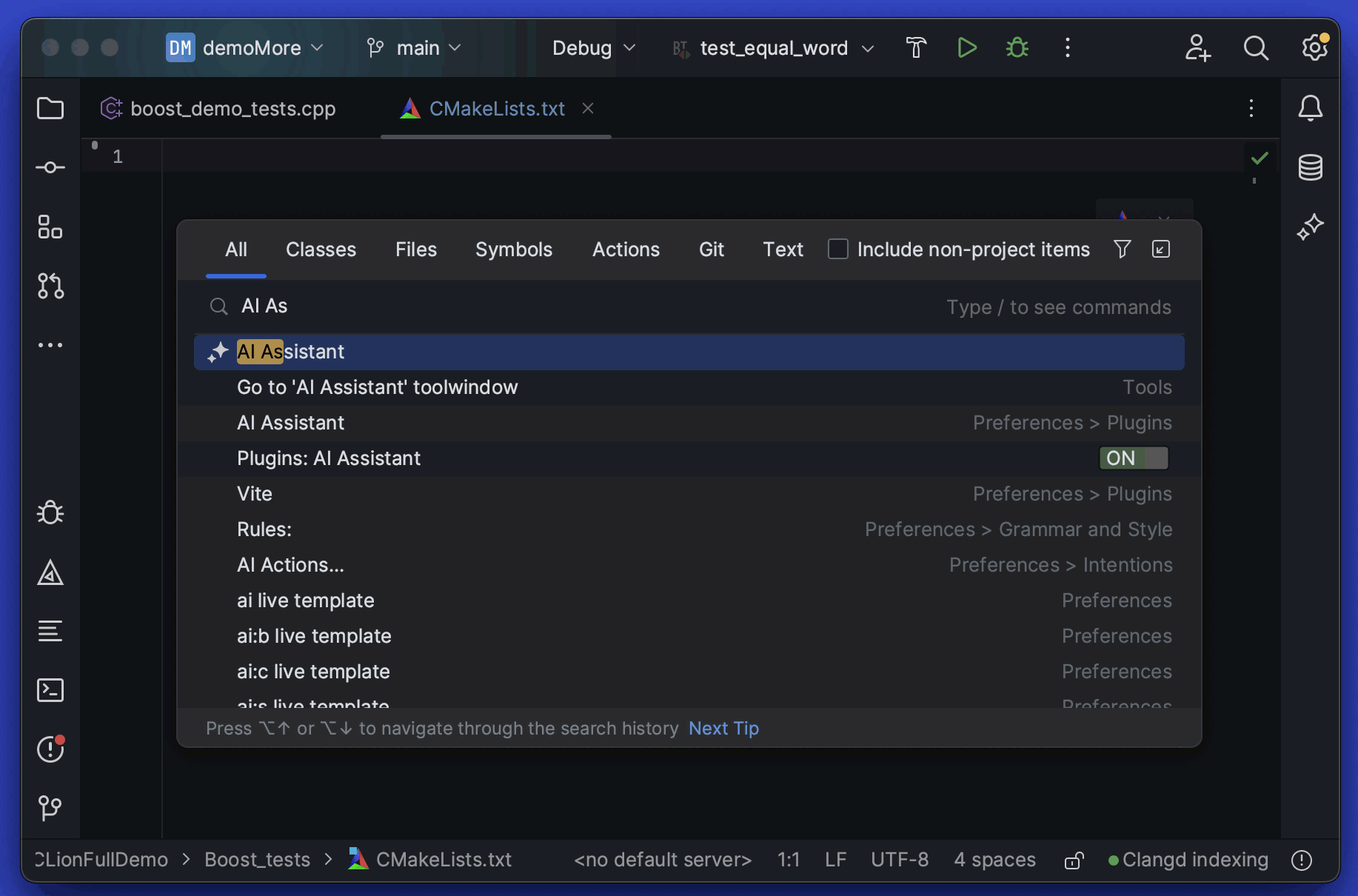Open editor tabs options vertical dots
Screen dimensions: 1358x896
pyautogui.click(x=1251, y=109)
